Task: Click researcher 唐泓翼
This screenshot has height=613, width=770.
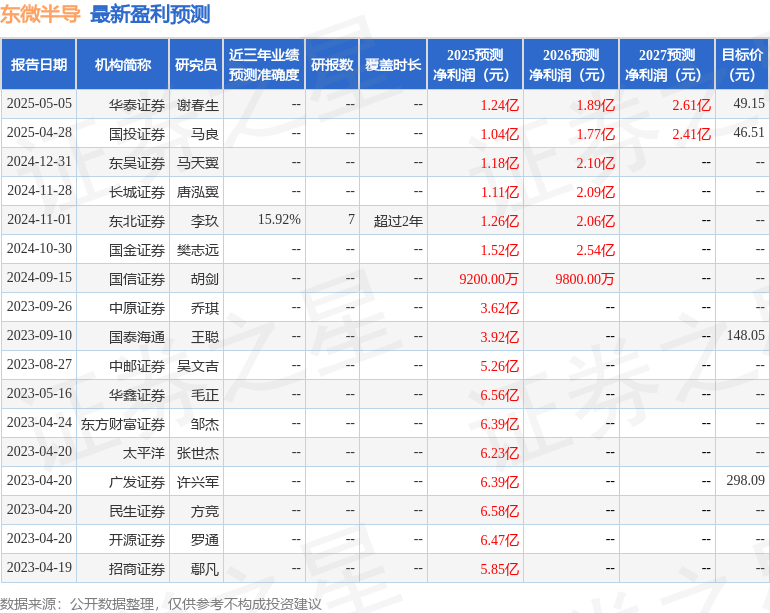Action: (197, 192)
